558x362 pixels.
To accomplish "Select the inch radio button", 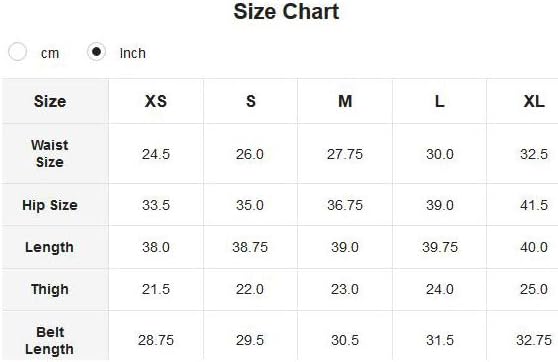I will (96, 52).
